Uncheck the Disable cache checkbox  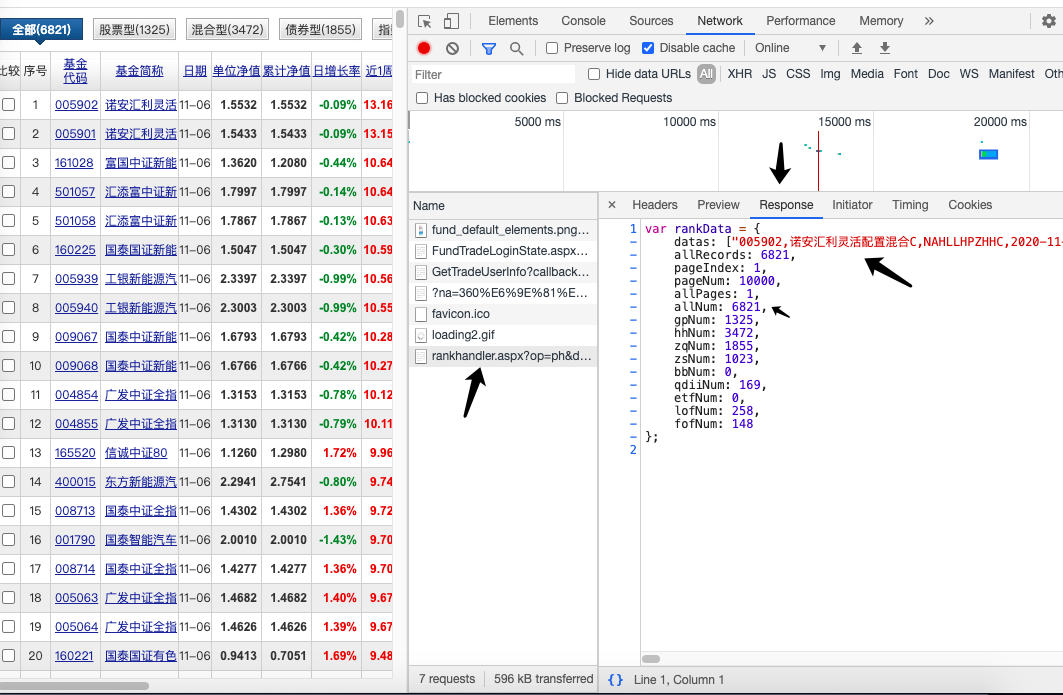[x=648, y=48]
